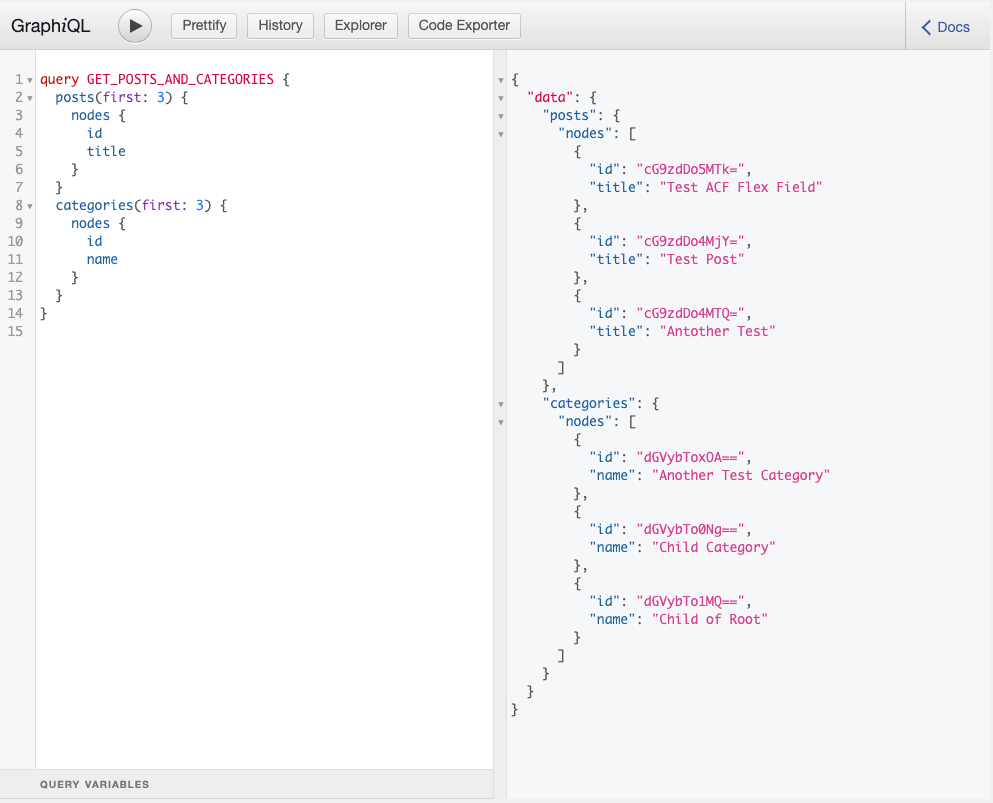993x803 pixels.
Task: Open the History panel
Action: pos(280,26)
